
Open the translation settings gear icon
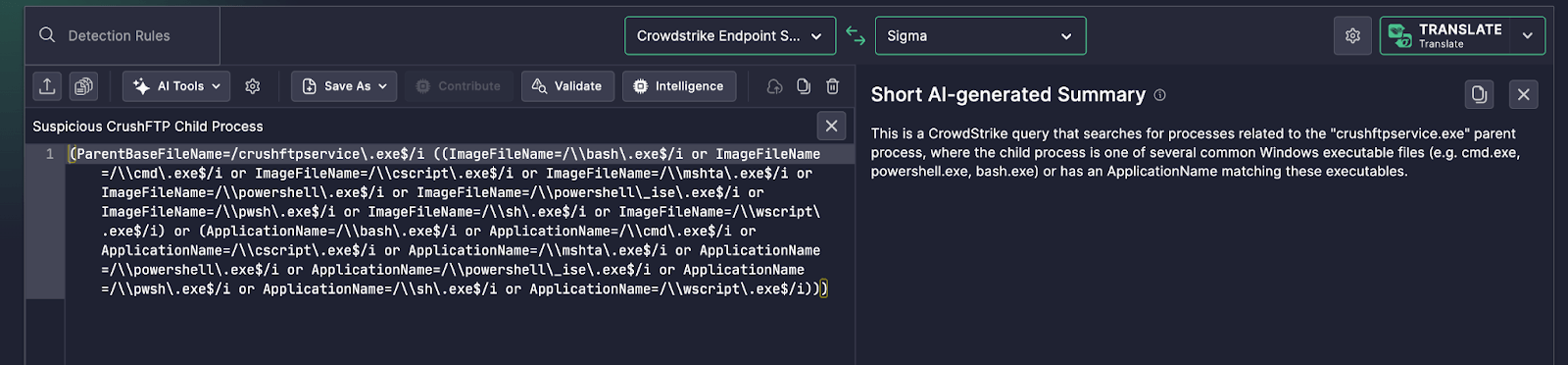click(x=1352, y=36)
